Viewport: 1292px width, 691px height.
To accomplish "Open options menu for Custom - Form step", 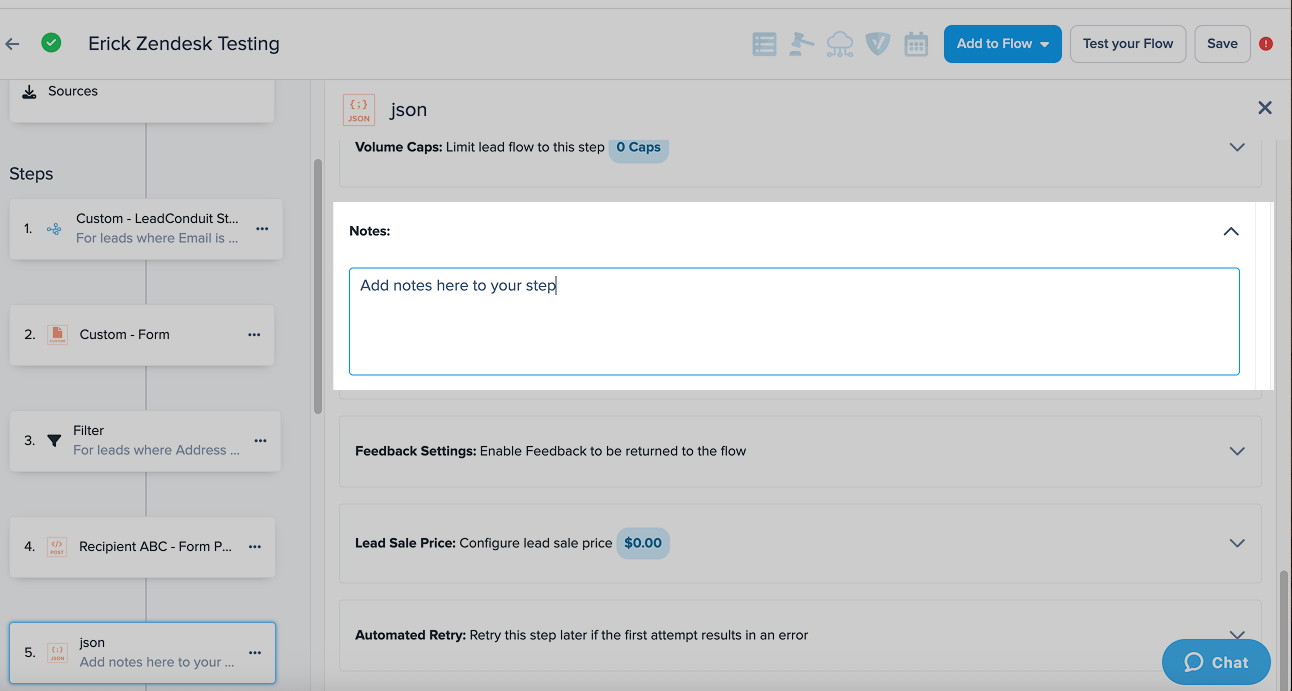I will (x=254, y=335).
